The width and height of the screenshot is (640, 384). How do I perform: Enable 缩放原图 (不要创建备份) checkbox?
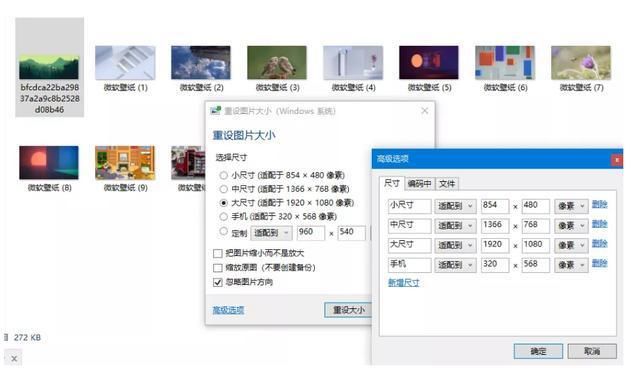coord(218,268)
